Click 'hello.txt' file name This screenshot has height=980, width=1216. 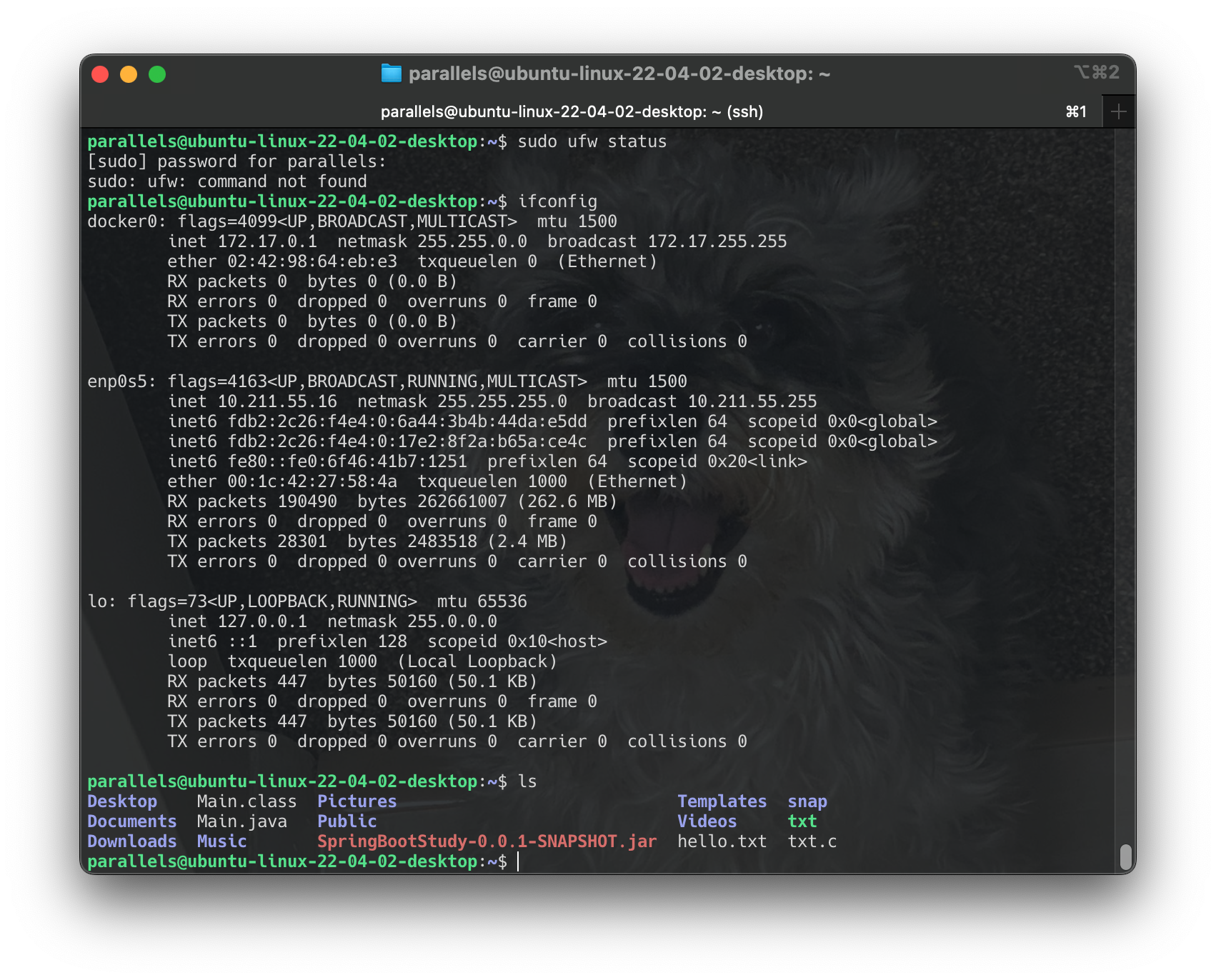pyautogui.click(x=722, y=841)
